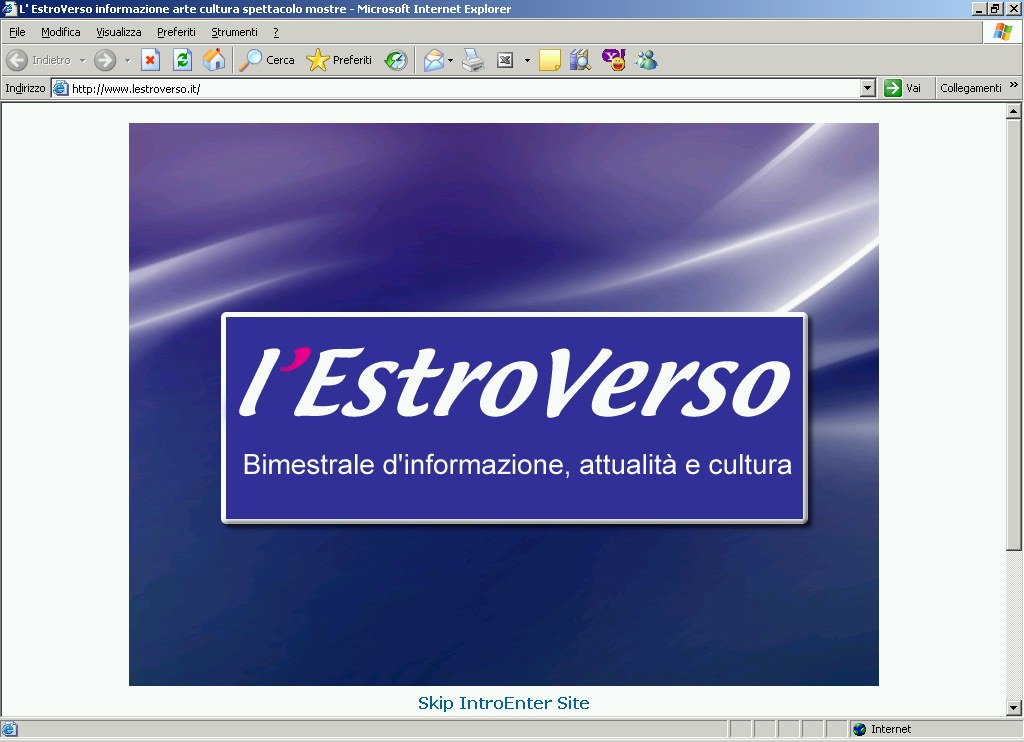This screenshot has width=1024, height=742.
Task: Click the status bar page icon
Action: click(x=10, y=729)
